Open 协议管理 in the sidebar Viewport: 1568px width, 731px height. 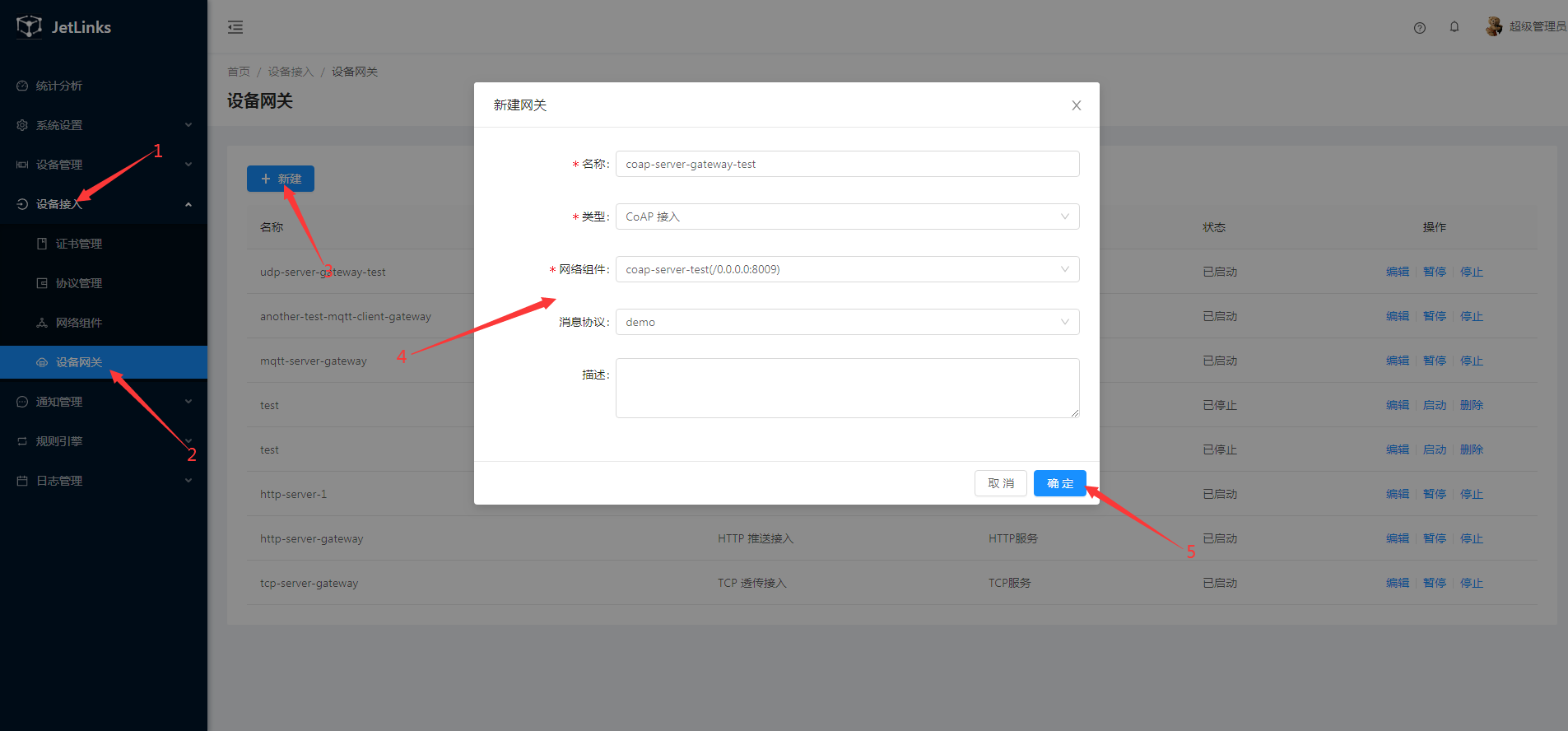(x=79, y=283)
